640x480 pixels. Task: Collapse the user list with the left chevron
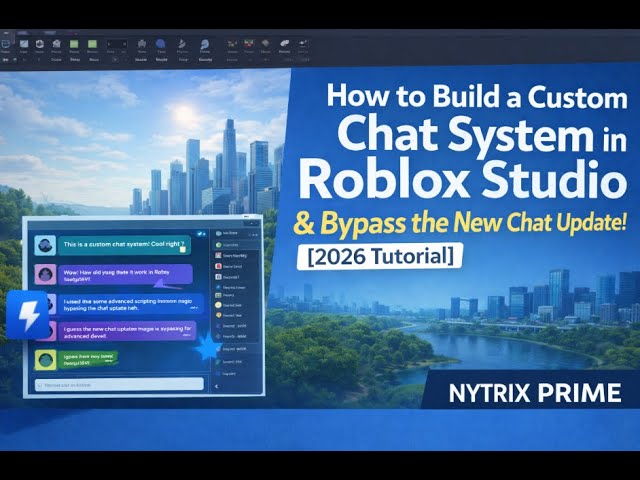click(216, 386)
